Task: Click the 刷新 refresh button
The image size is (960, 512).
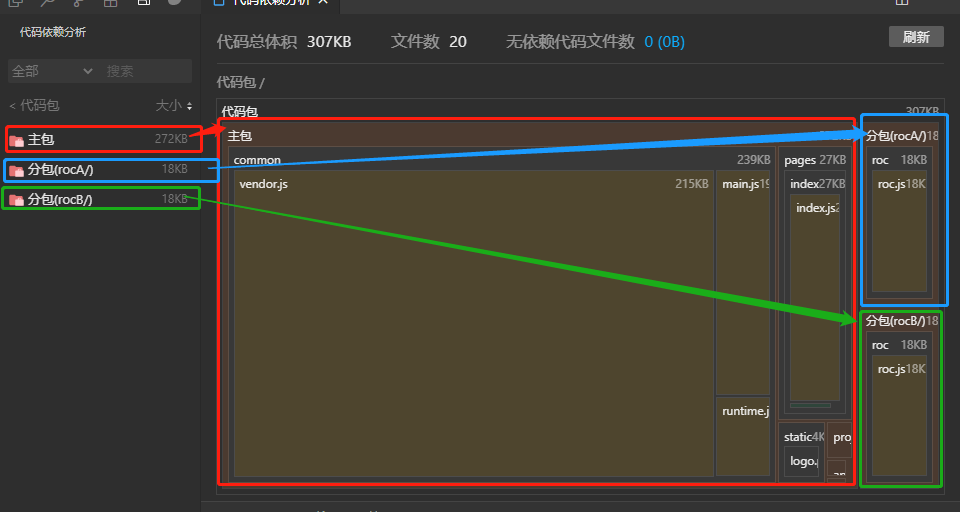Action: pyautogui.click(x=916, y=37)
